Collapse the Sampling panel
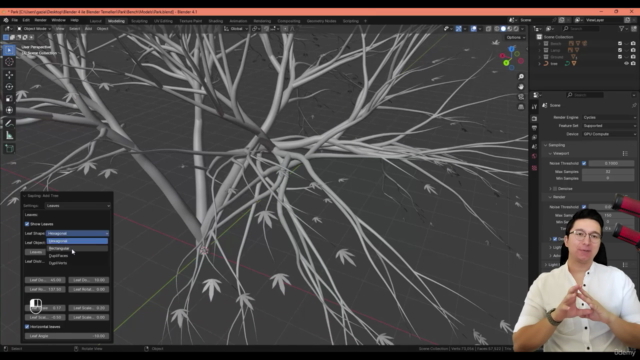 coord(546,145)
